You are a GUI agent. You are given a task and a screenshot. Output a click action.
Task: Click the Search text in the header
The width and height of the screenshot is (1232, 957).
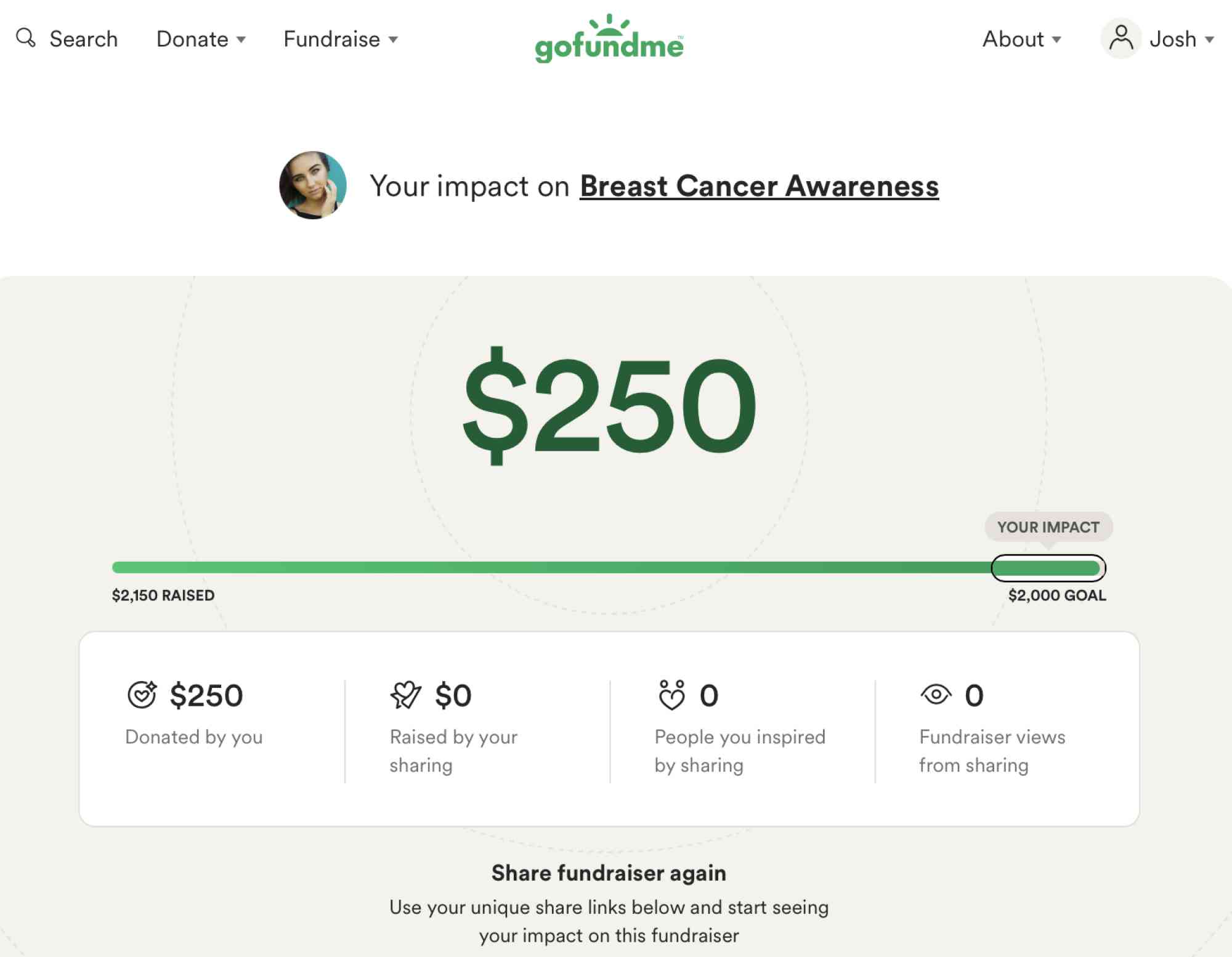(x=84, y=39)
